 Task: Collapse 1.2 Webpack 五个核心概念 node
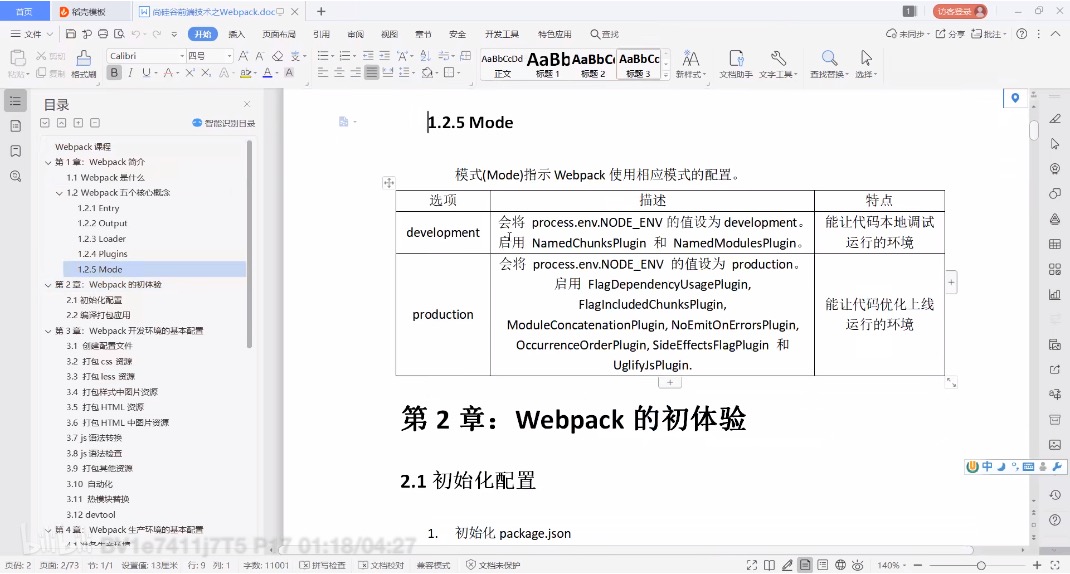click(59, 193)
